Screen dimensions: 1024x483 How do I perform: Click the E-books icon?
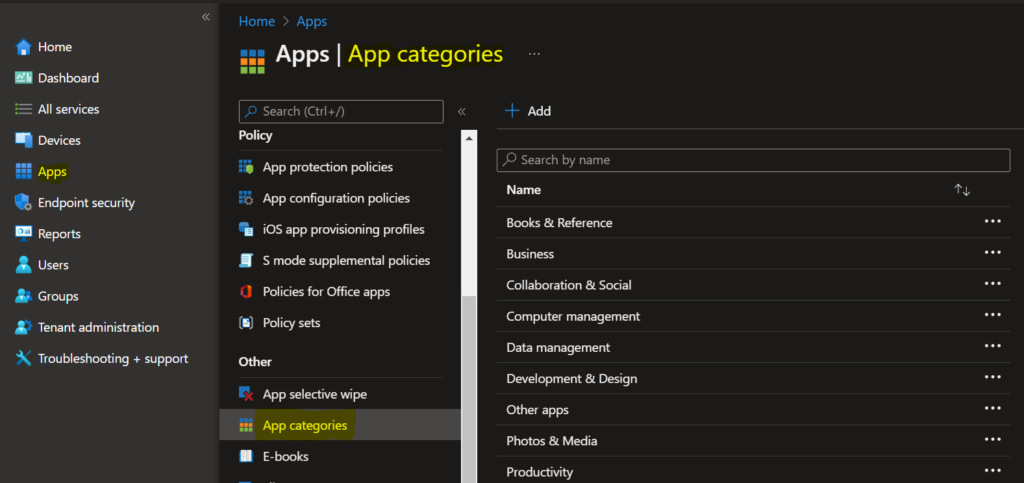246,456
